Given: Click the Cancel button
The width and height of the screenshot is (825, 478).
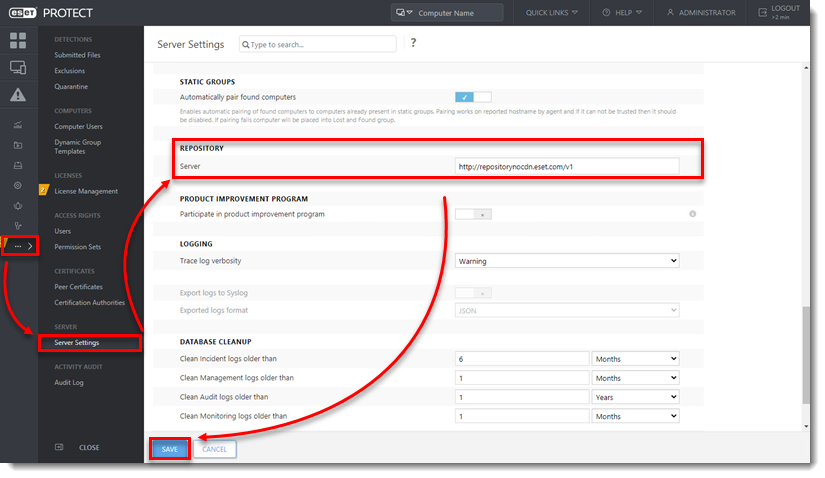Looking at the screenshot, I should point(215,449).
